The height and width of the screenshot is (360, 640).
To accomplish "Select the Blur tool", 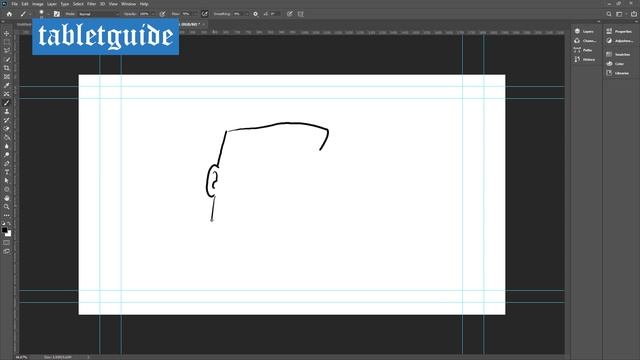I will pyautogui.click(x=7, y=146).
